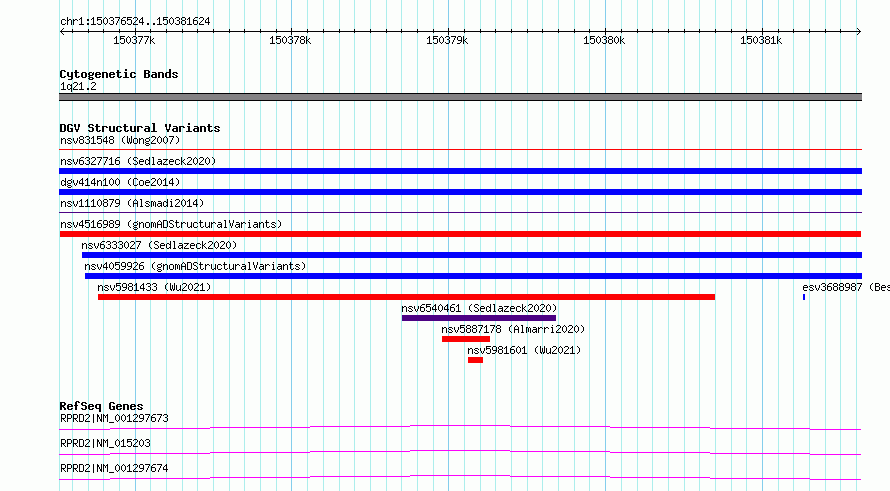The image size is (890, 491).
Task: Click the blue bar for nsv4059926
Action: click(x=473, y=276)
